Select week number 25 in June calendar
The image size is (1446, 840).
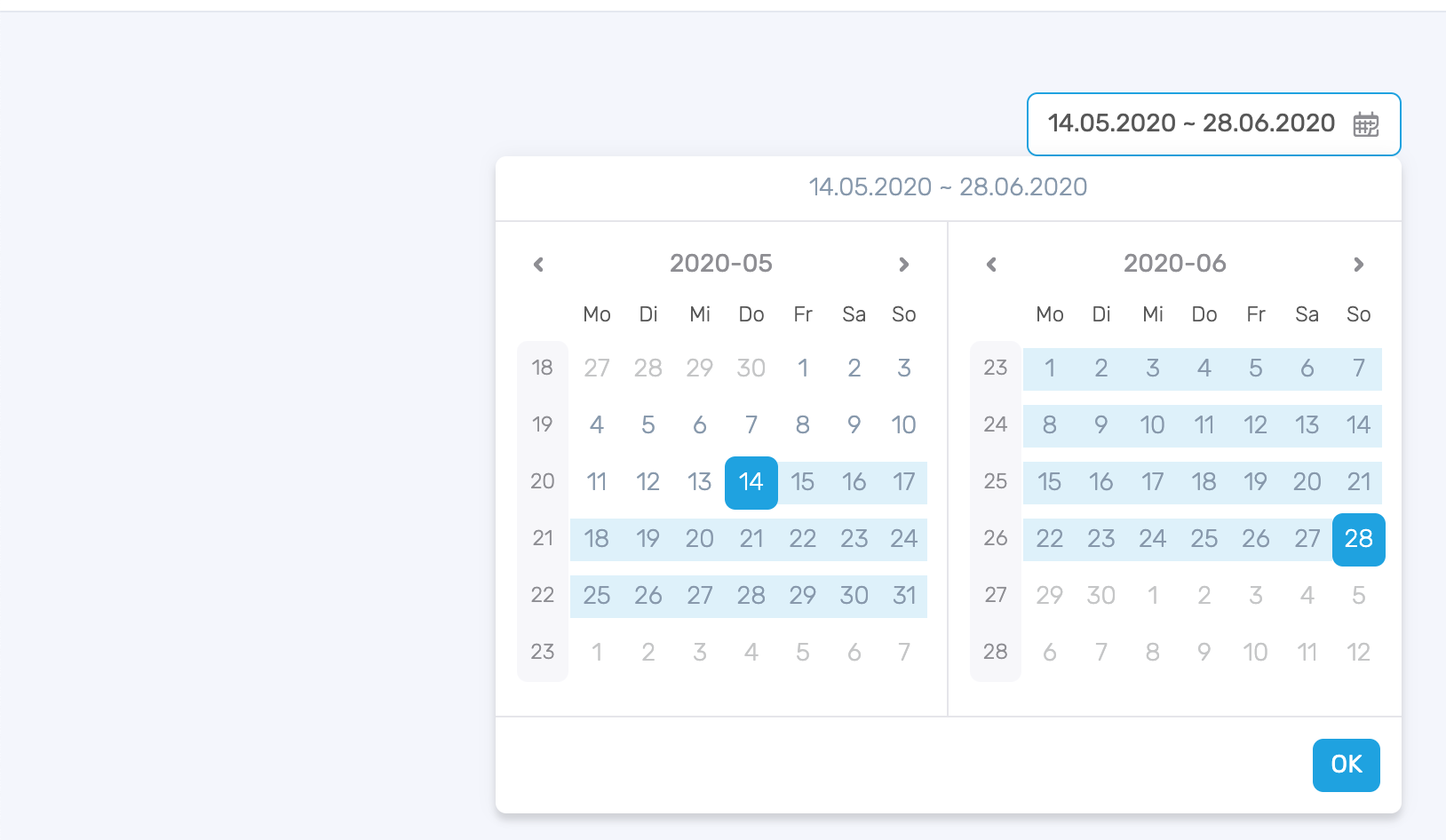coord(996,481)
